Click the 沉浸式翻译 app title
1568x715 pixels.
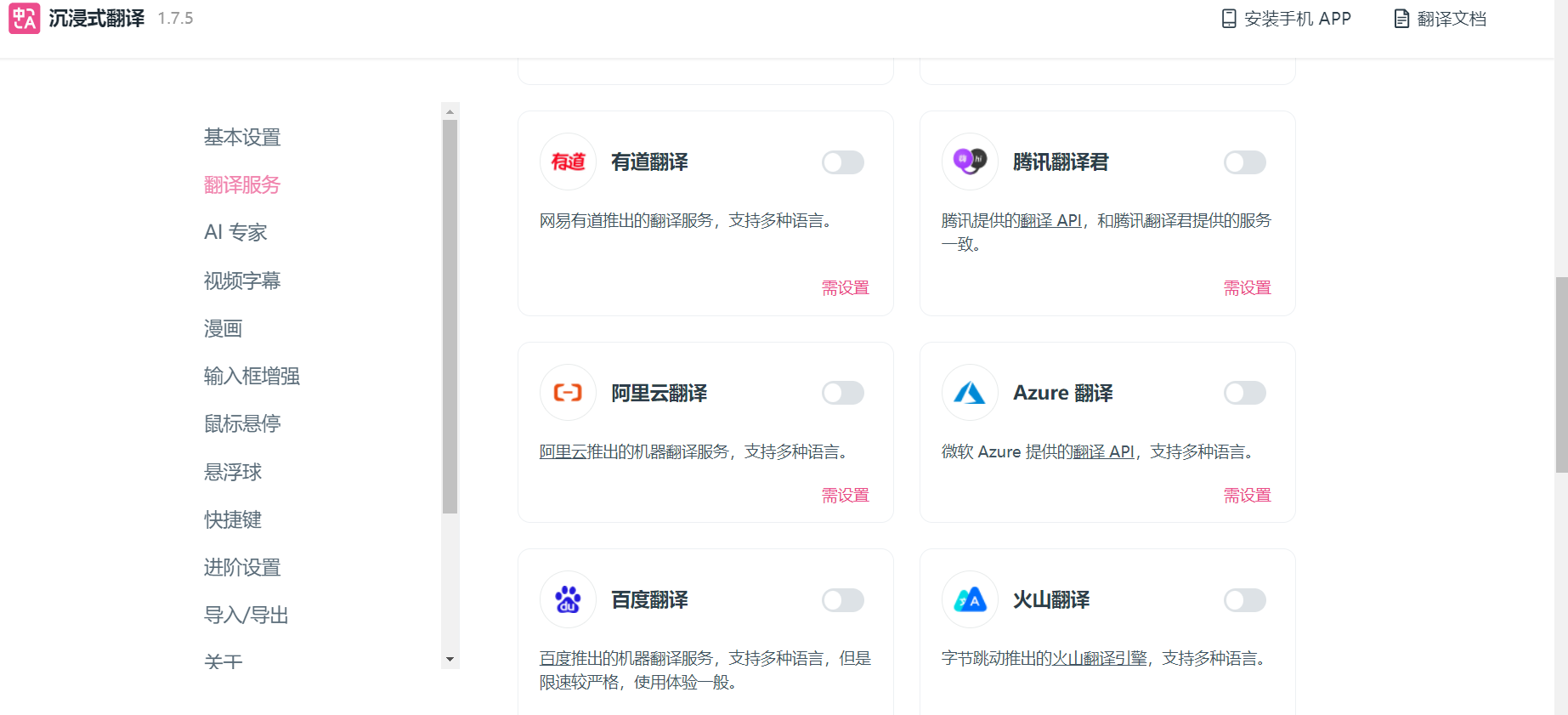coord(97,19)
